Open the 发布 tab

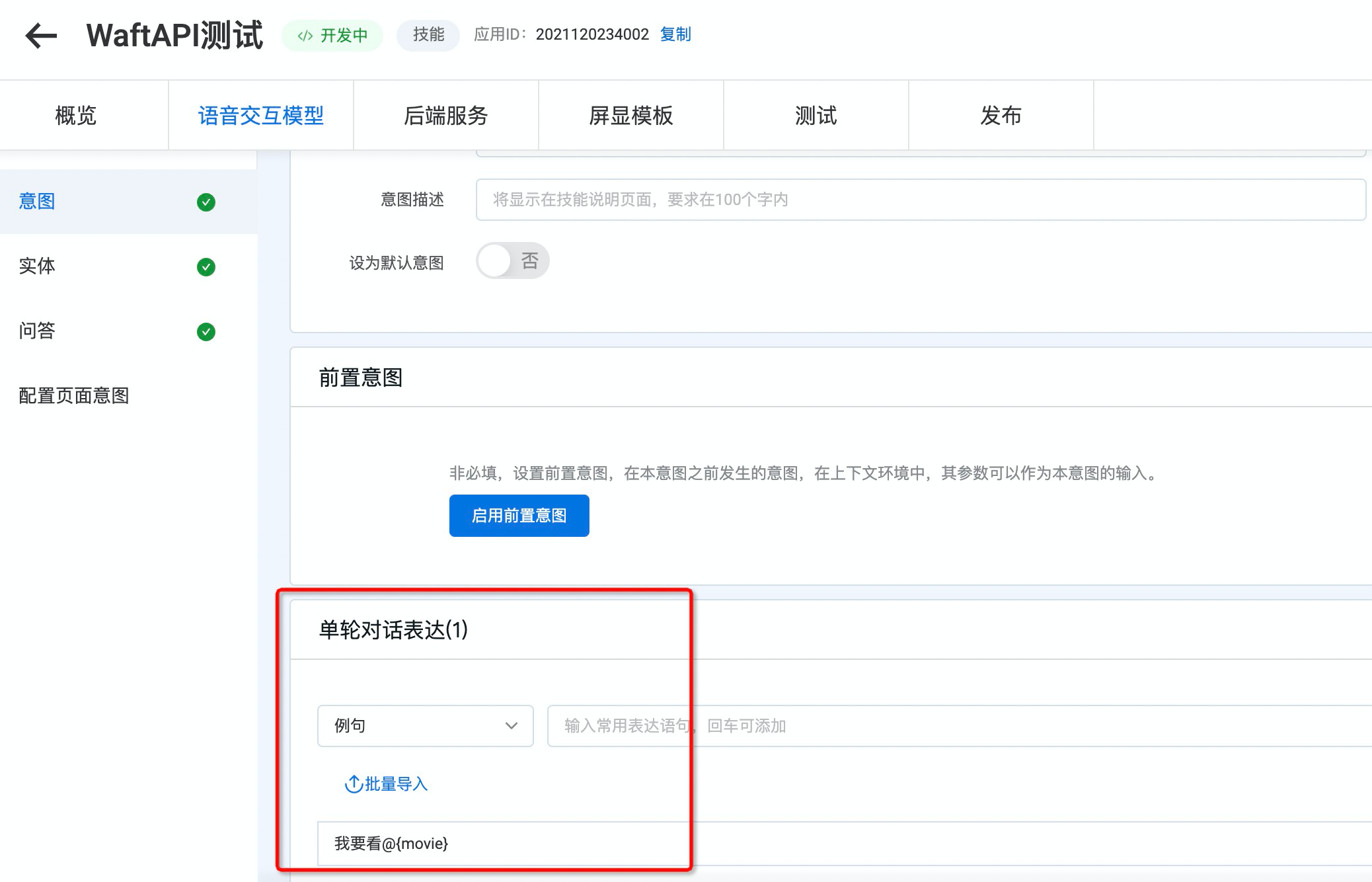pos(1001,116)
